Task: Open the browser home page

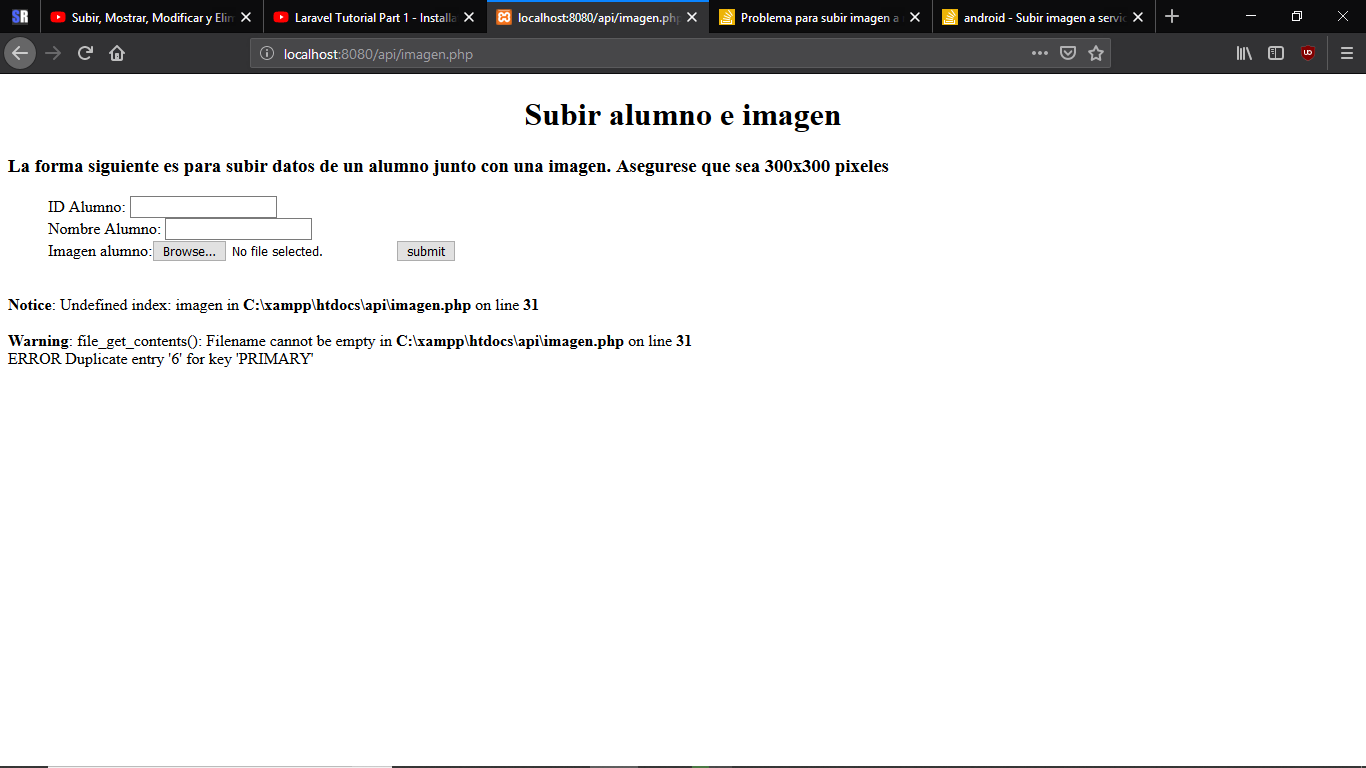Action: 117,53
